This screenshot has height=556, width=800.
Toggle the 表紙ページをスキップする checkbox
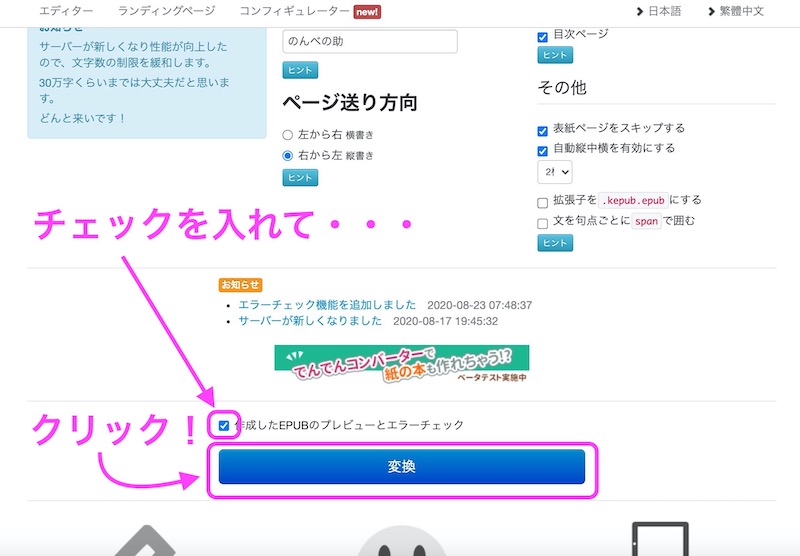(x=543, y=129)
